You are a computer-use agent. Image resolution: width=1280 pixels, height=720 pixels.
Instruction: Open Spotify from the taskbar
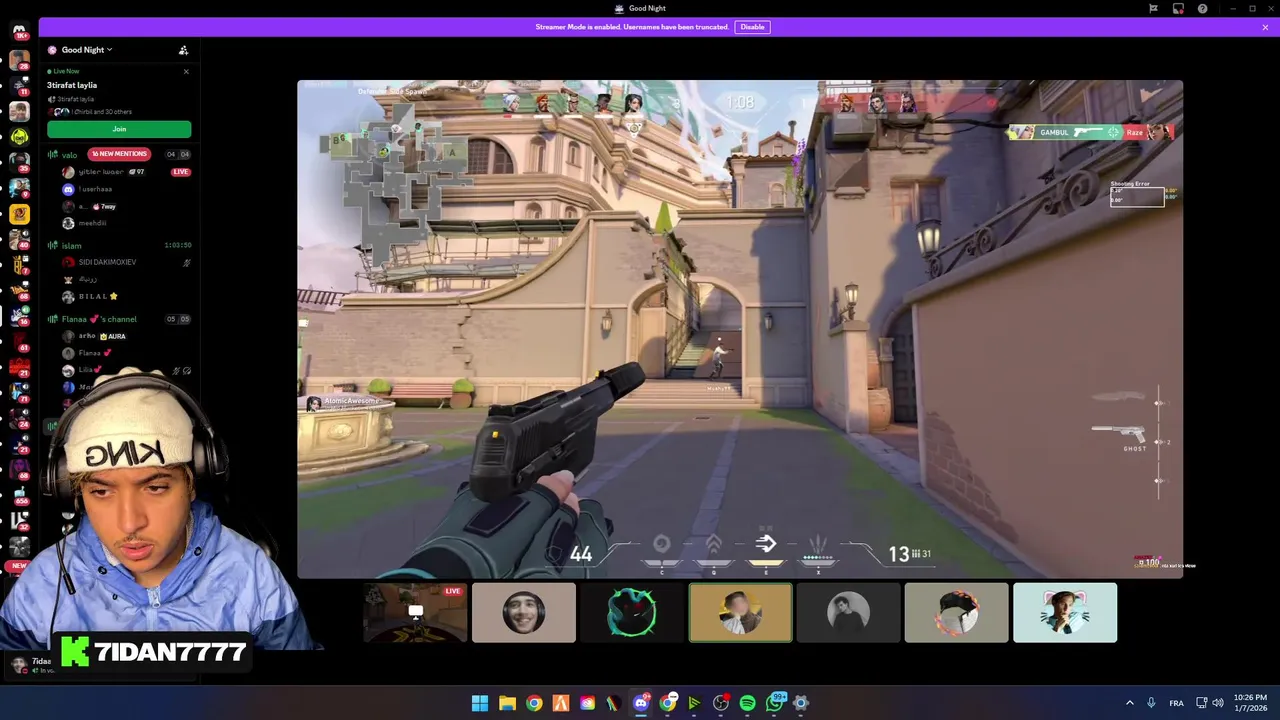pos(747,703)
